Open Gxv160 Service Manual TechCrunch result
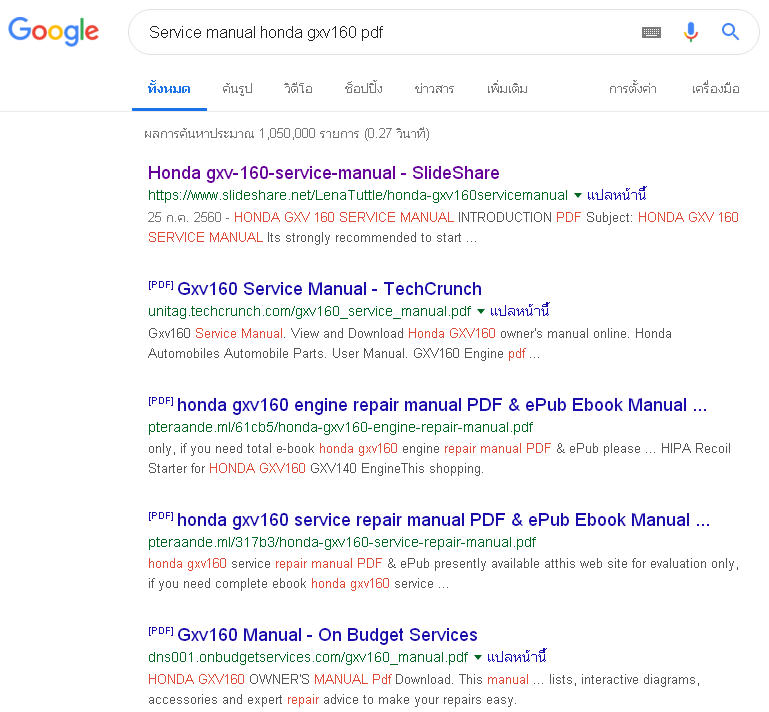 point(329,289)
